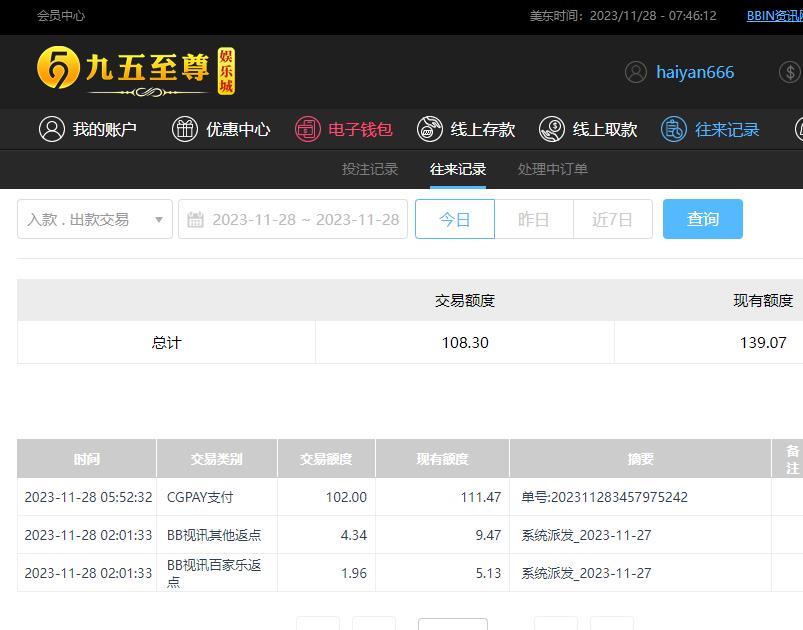Click the 时间 column header
Image resolution: width=803 pixels, height=630 pixels.
pos(87,458)
